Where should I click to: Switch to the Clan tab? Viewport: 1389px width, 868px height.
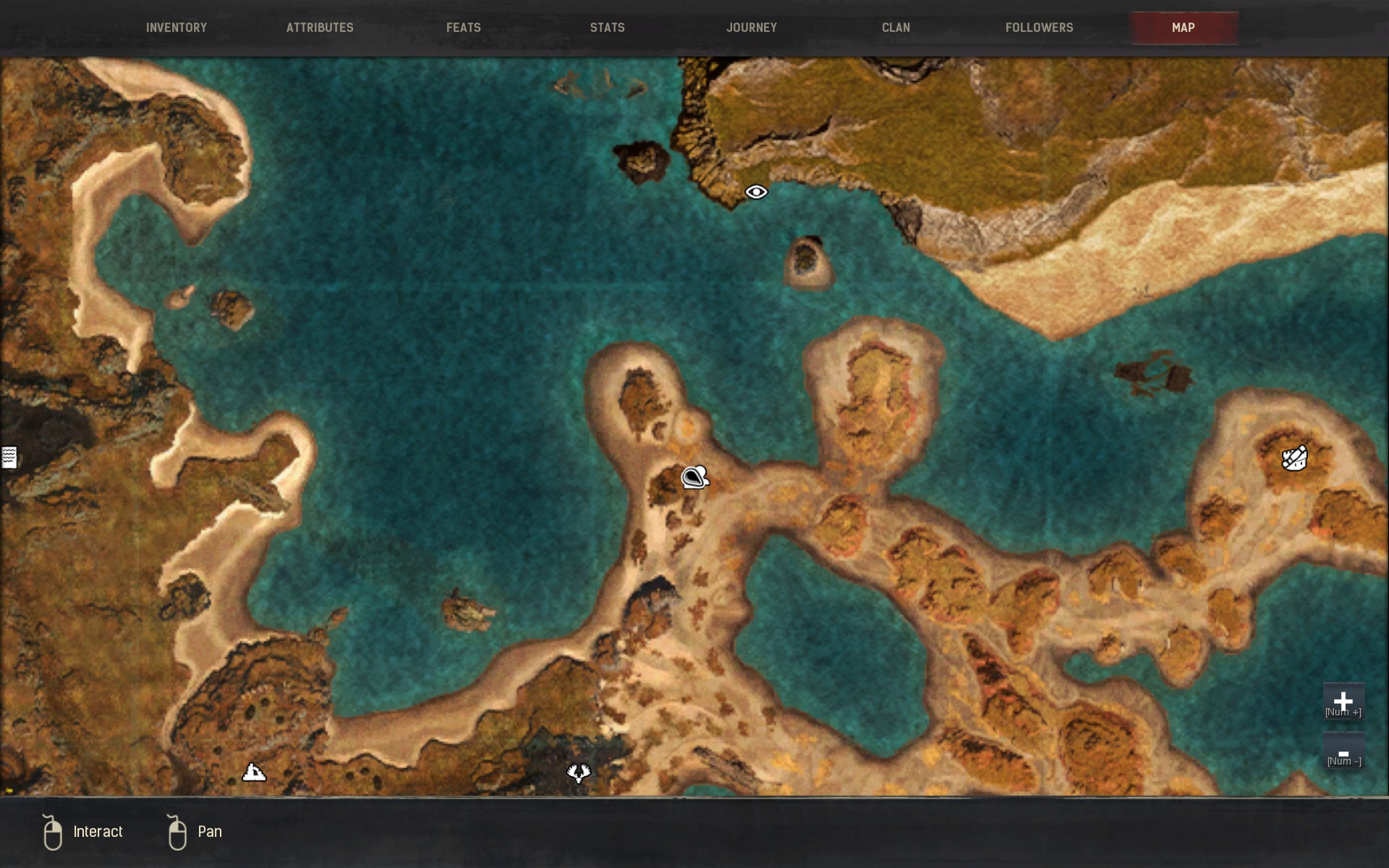point(896,27)
